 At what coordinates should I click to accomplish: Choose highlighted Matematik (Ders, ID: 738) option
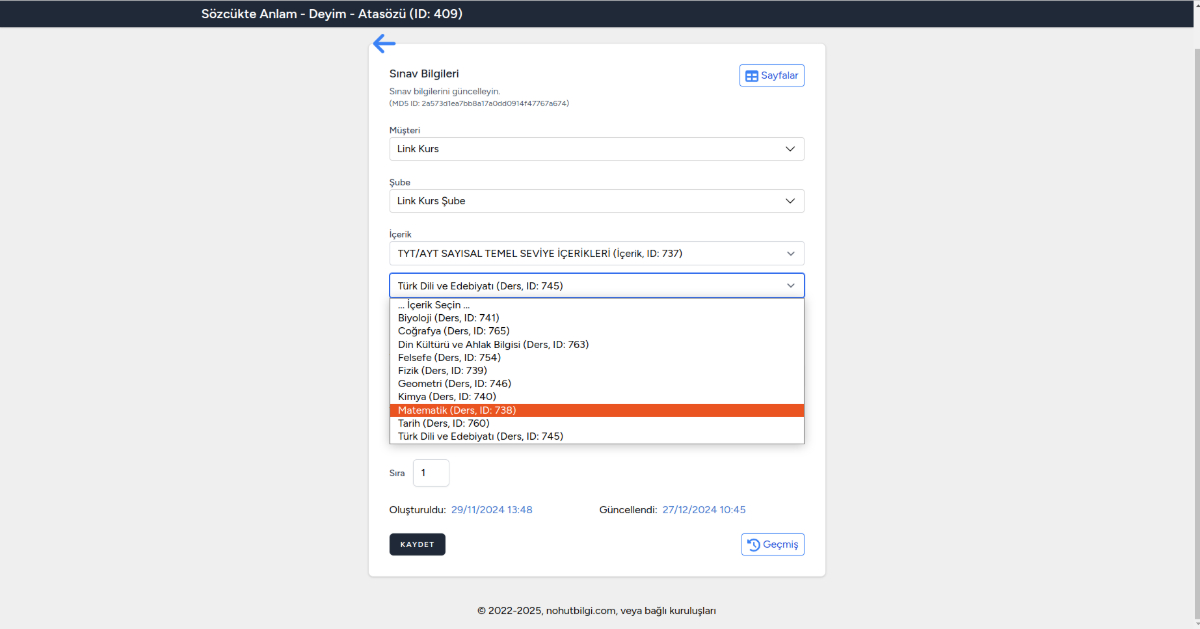pos(456,410)
